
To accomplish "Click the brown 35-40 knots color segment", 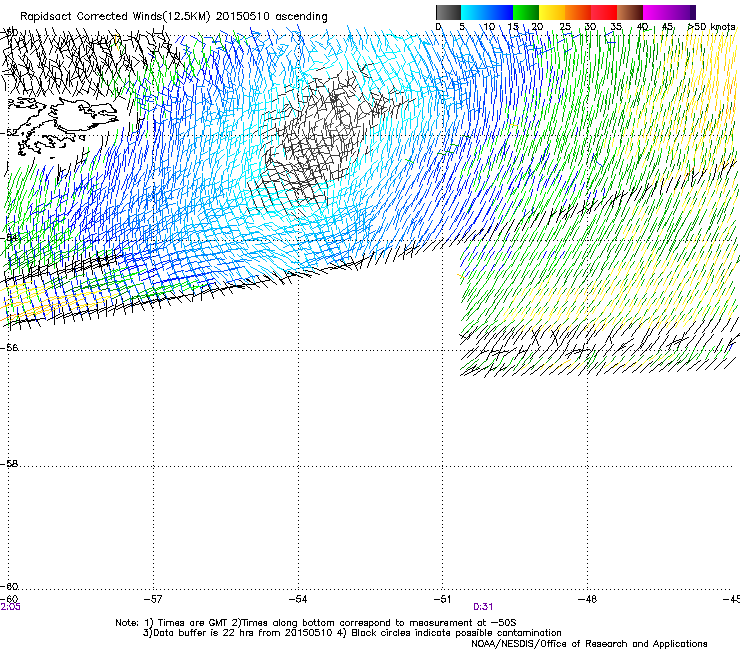I will coord(630,12).
